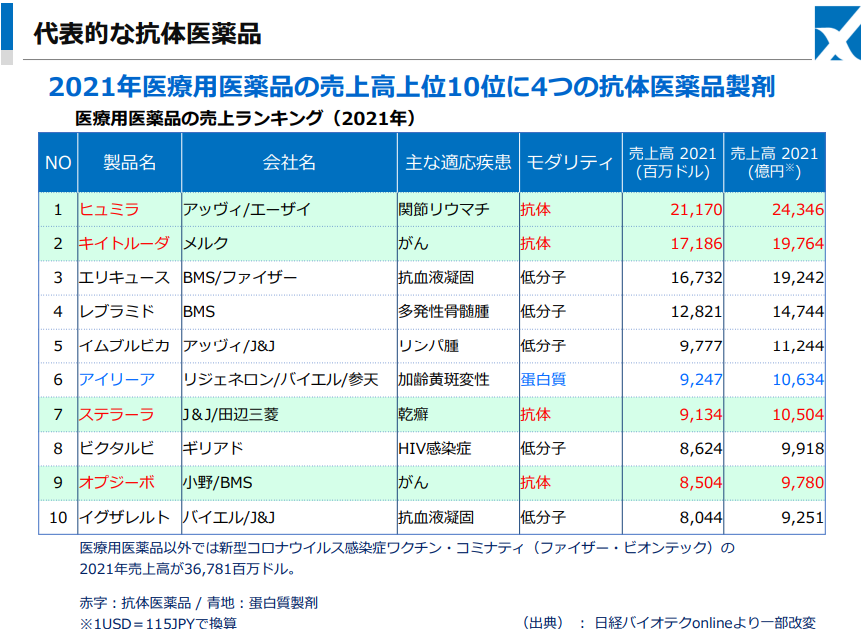Click yen value 24,346
This screenshot has height=629, width=861.
click(x=798, y=209)
